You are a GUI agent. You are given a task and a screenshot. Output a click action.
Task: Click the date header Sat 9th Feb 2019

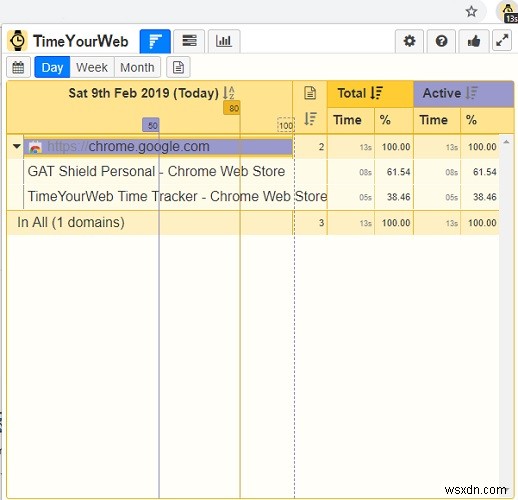(144, 93)
